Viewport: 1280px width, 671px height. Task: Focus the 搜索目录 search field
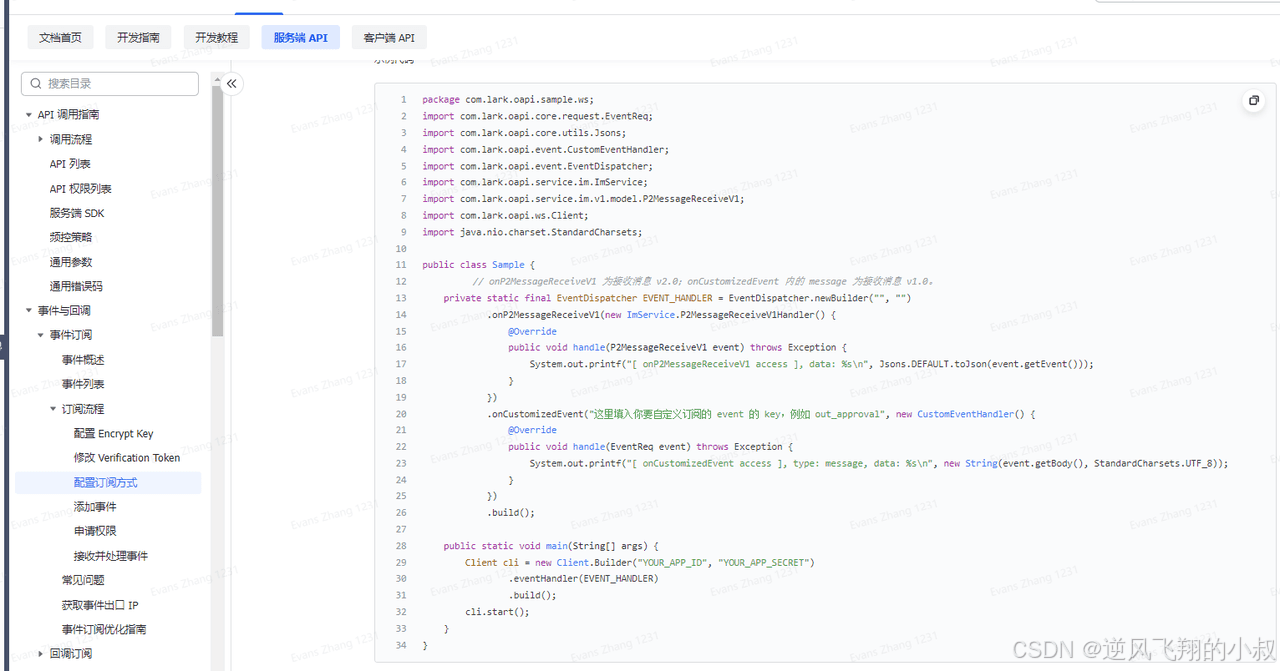point(118,84)
